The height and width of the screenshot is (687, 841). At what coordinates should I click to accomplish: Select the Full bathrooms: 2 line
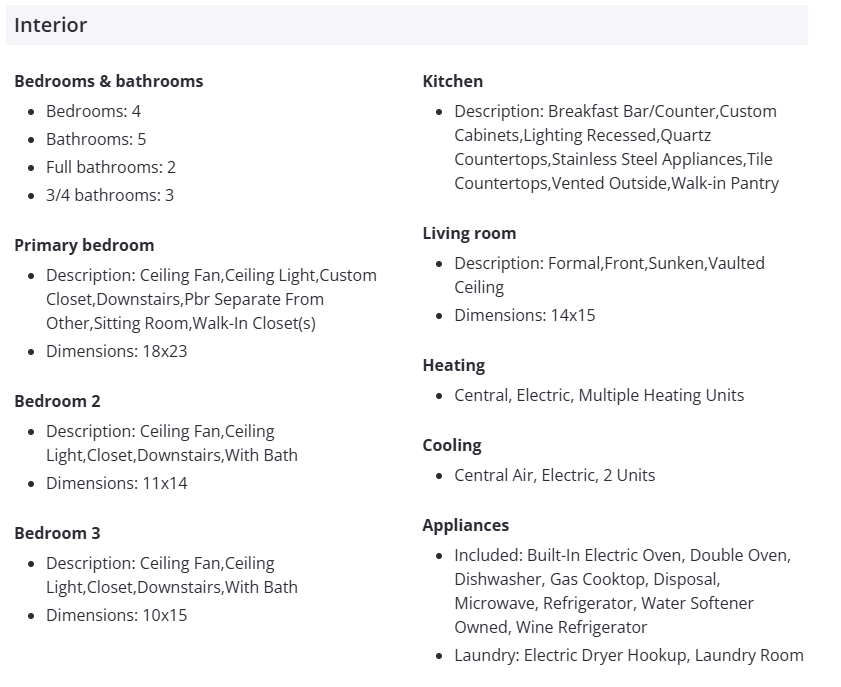tap(110, 167)
